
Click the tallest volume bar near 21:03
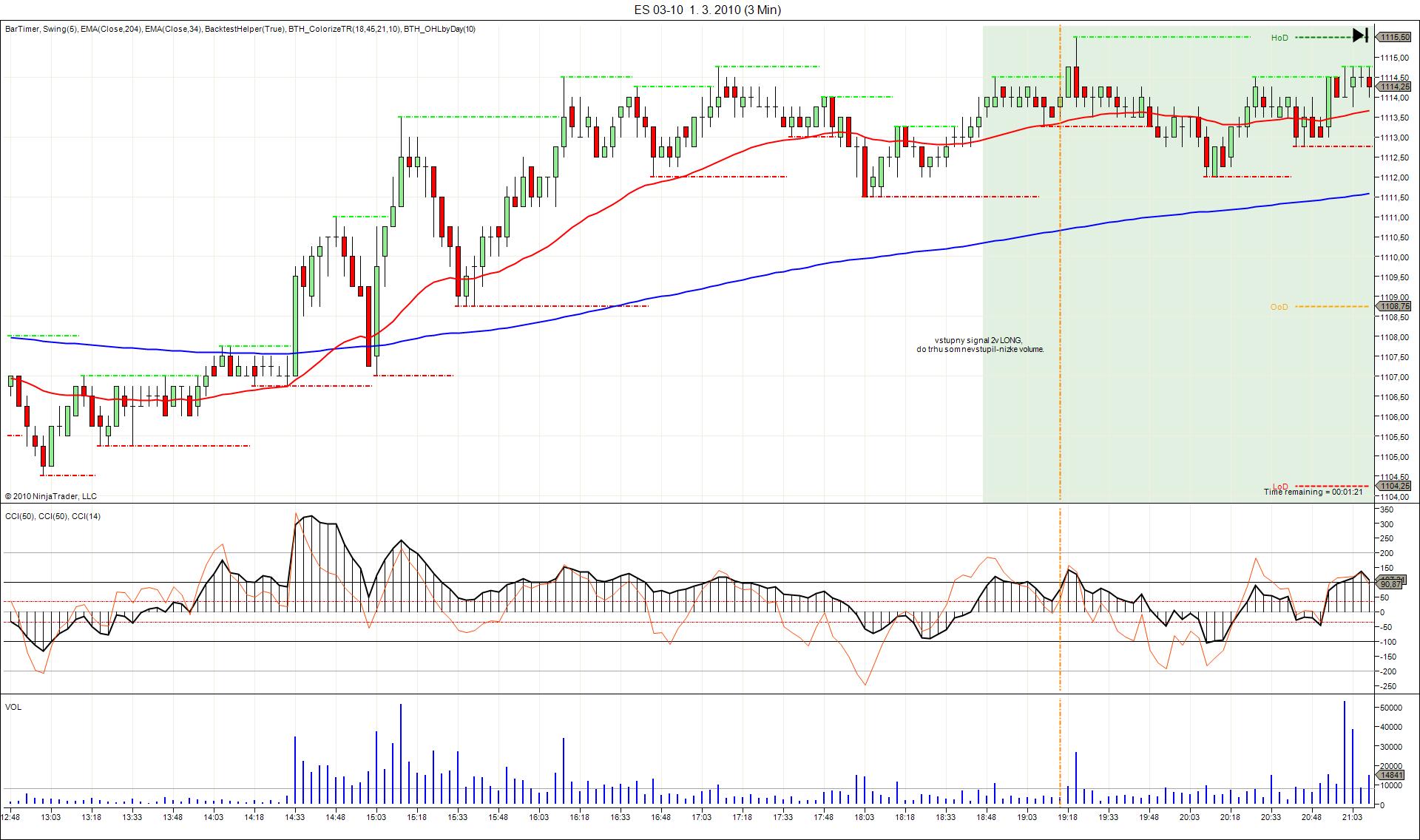tap(1344, 753)
